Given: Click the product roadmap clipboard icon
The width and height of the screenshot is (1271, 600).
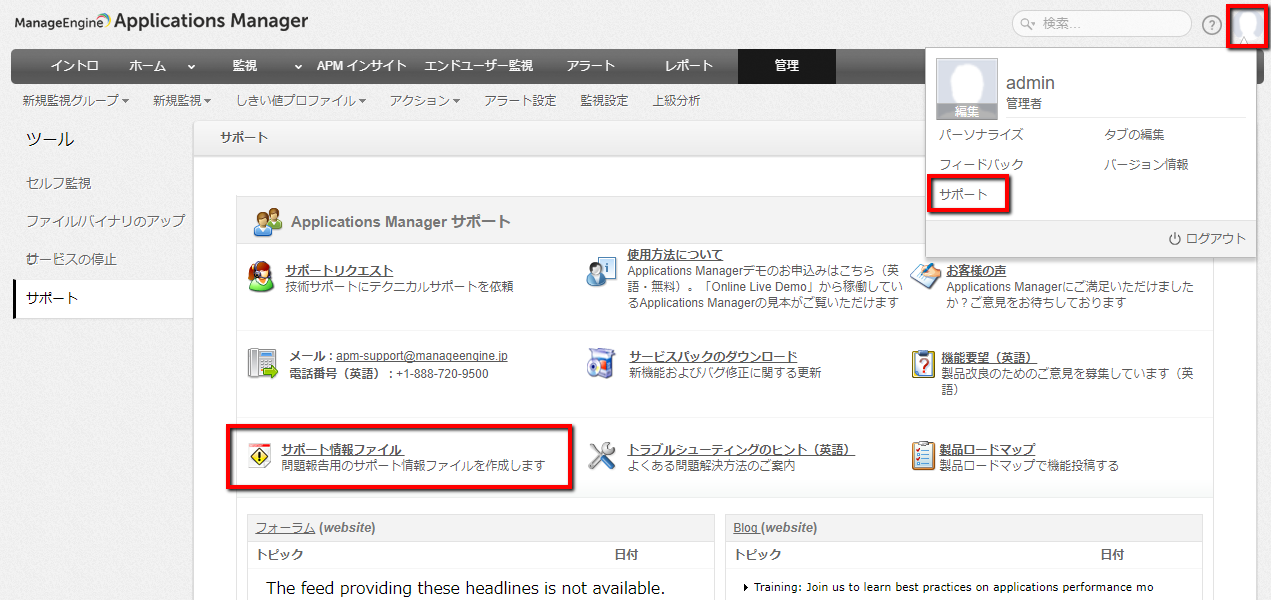Looking at the screenshot, I should coord(923,456).
